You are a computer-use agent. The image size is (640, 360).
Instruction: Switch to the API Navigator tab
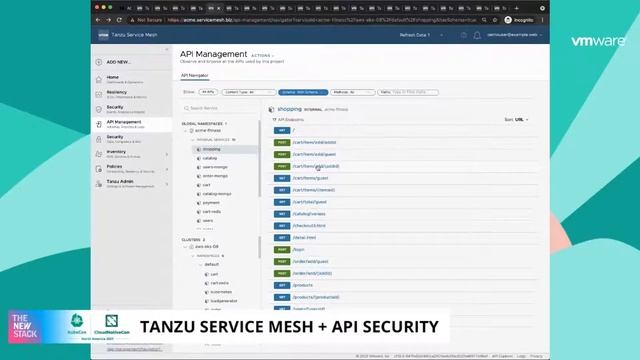195,76
